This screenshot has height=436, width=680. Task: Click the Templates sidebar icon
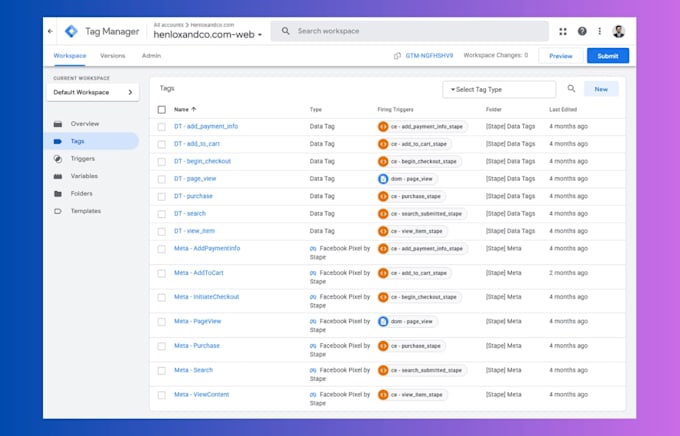click(58, 211)
